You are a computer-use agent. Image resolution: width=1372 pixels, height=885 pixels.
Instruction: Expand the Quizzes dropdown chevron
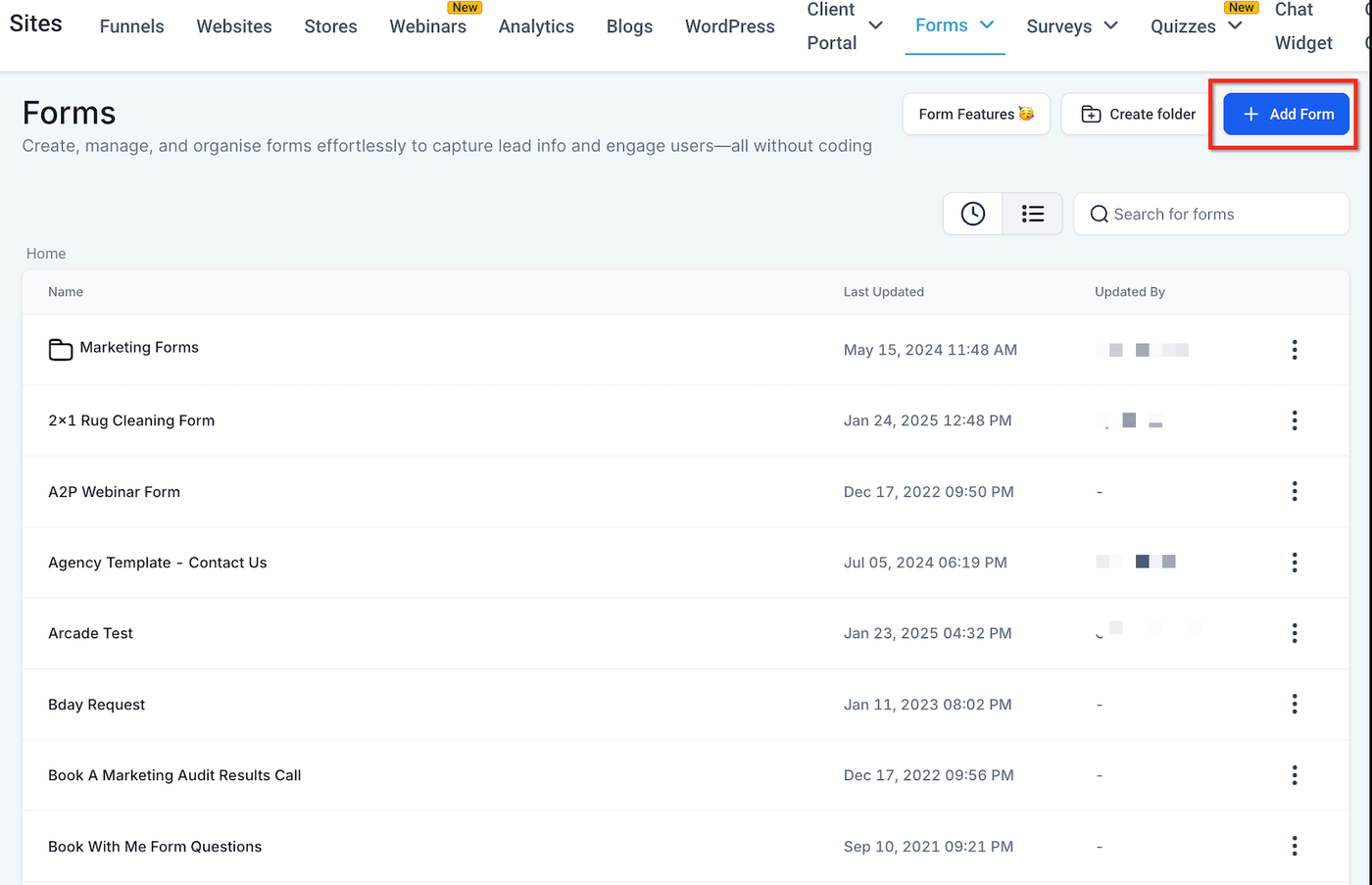[x=1235, y=25]
